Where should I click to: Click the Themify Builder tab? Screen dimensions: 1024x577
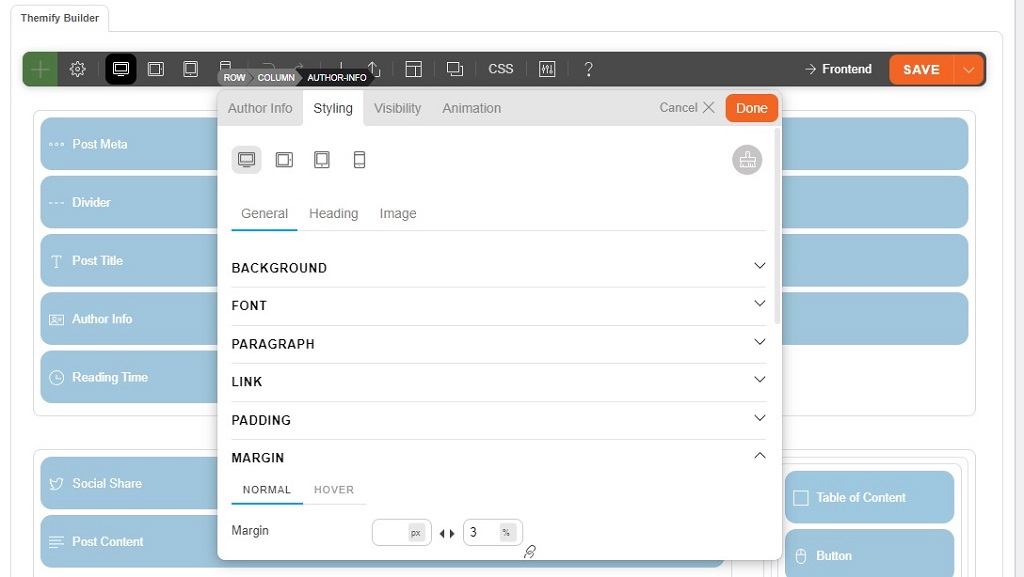point(59,18)
